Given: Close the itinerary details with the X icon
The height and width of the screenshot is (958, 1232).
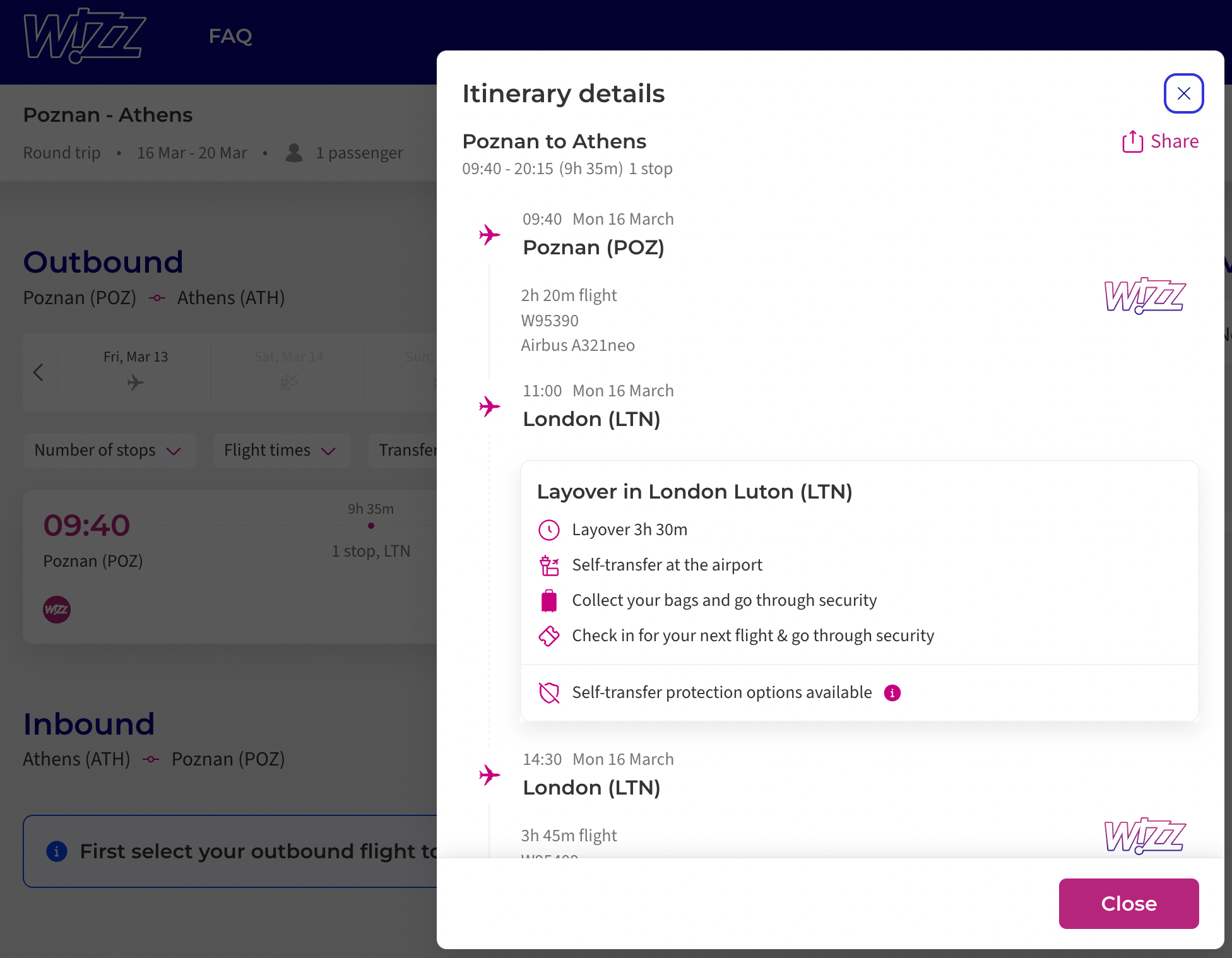Looking at the screenshot, I should (1183, 93).
